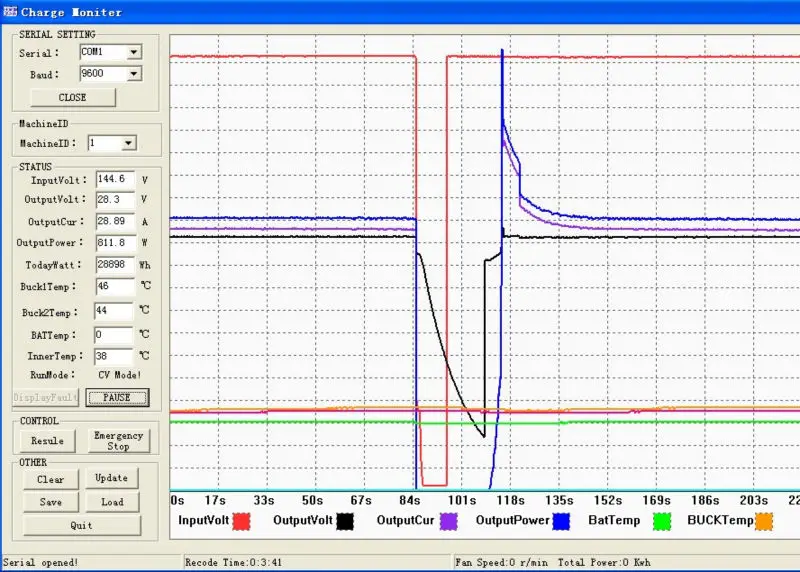The height and width of the screenshot is (572, 800).
Task: Click the OutputPower legend label
Action: 512,520
